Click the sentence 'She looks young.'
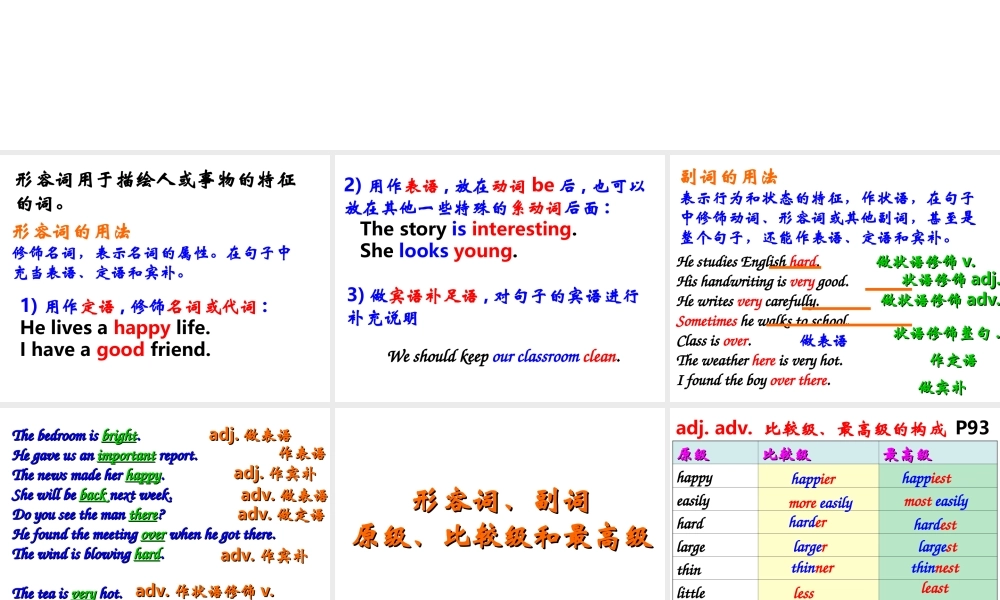The width and height of the screenshot is (1000, 600). [x=438, y=251]
